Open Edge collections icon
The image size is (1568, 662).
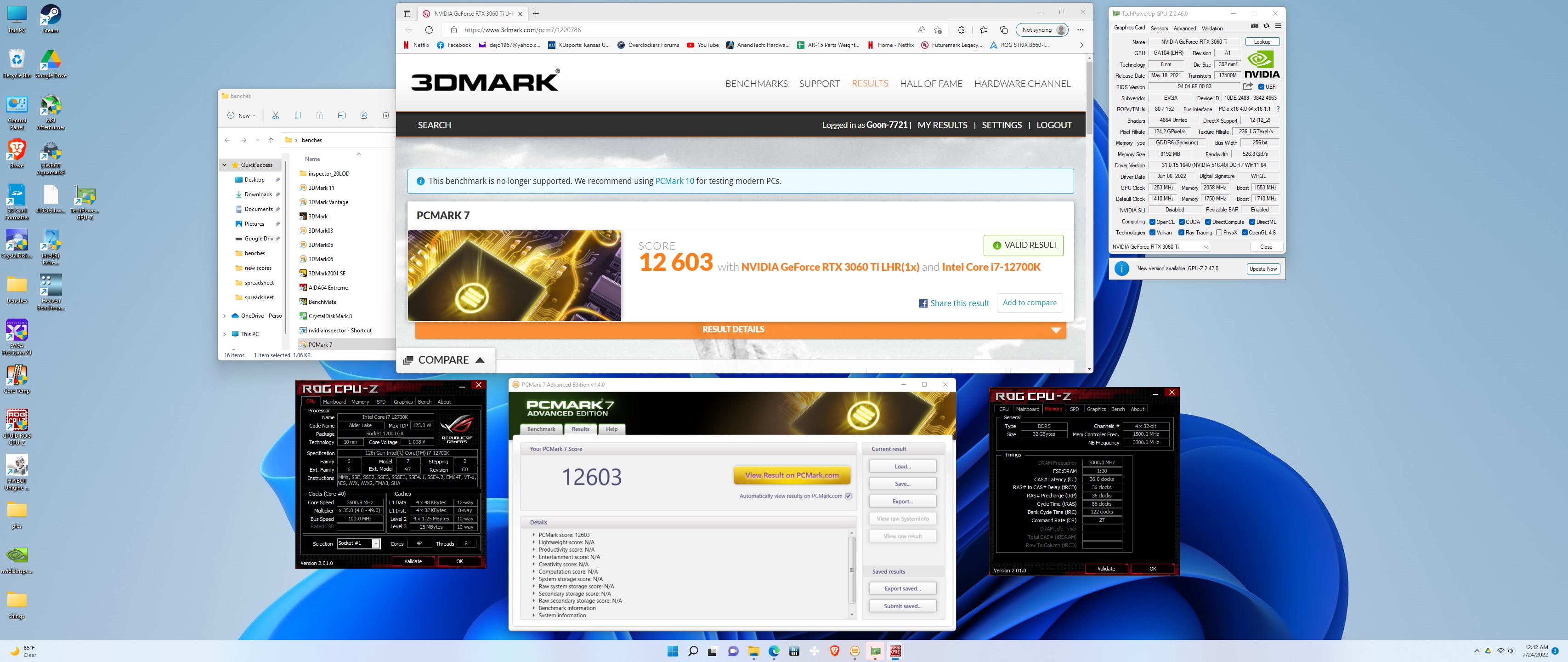1004,30
